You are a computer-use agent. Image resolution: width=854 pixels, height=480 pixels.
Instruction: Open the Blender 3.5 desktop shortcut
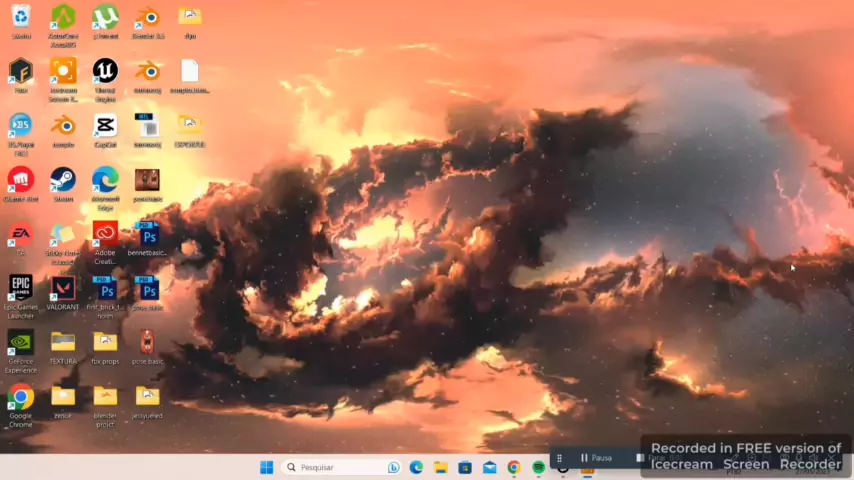pyautogui.click(x=148, y=22)
